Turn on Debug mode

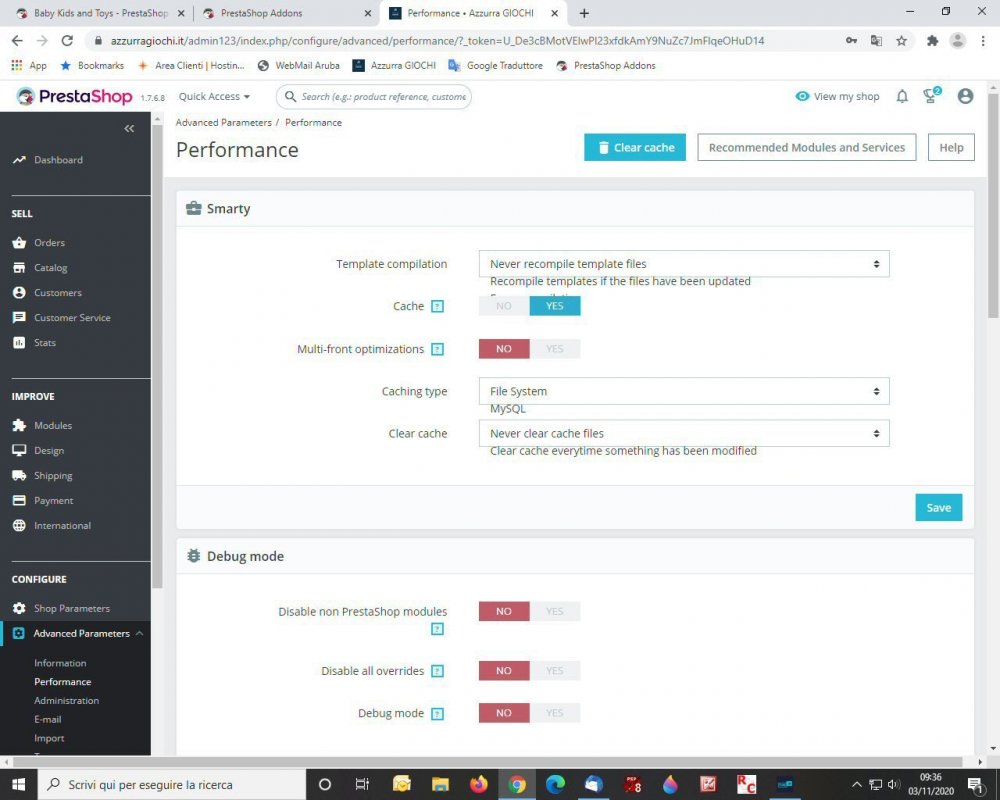click(x=555, y=712)
